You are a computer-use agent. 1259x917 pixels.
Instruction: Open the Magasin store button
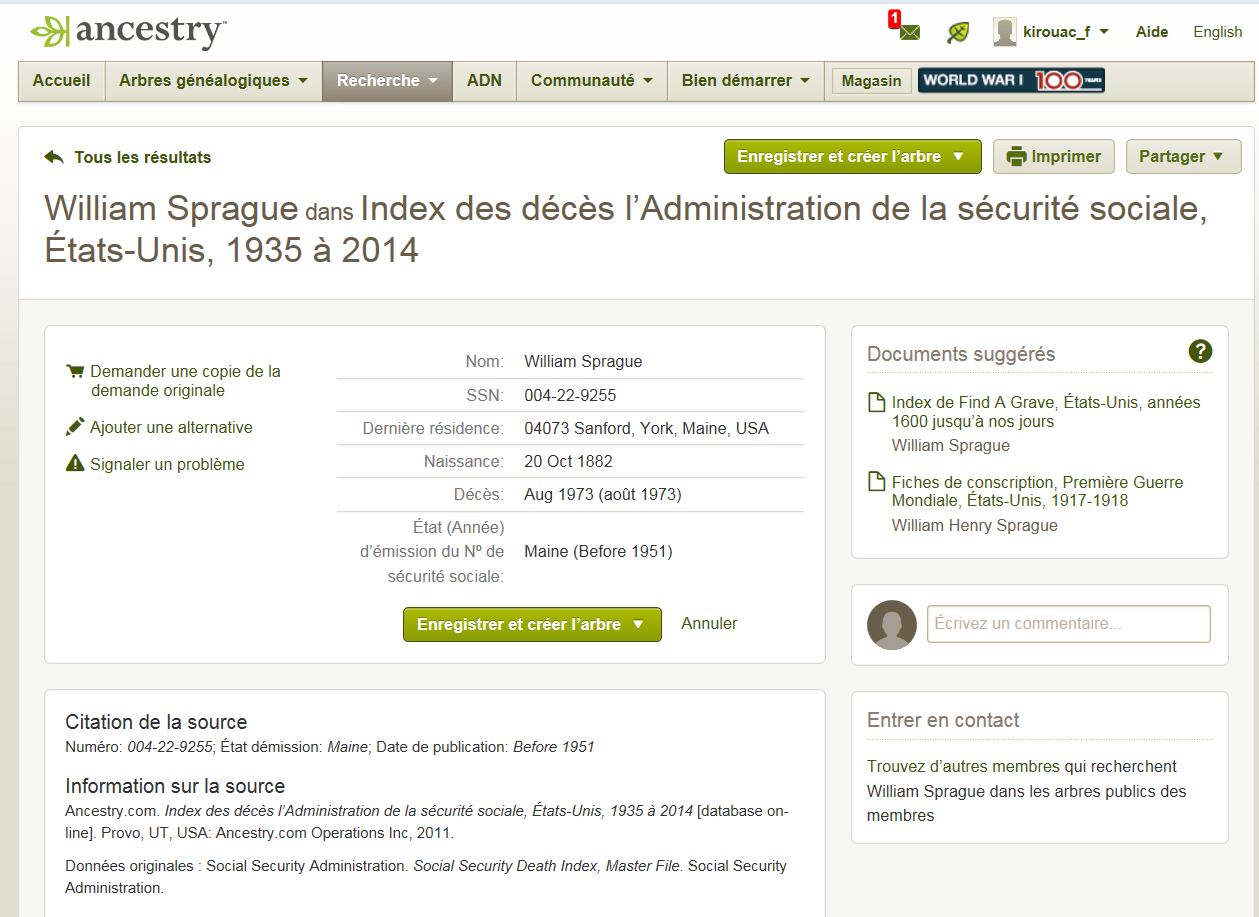871,81
